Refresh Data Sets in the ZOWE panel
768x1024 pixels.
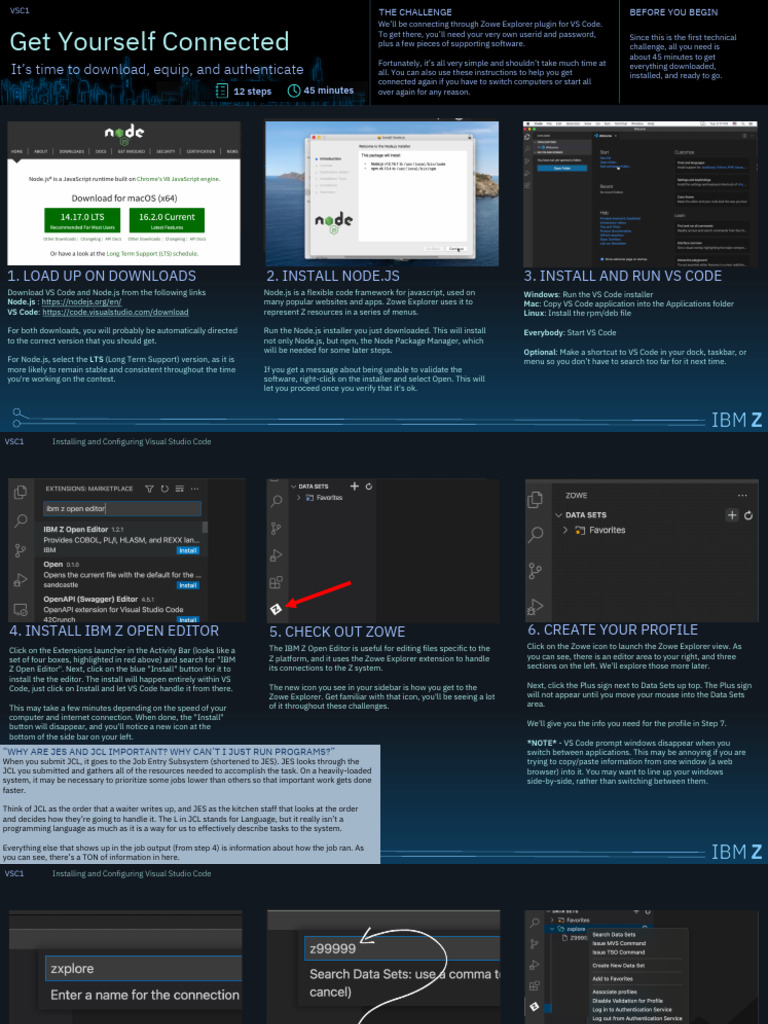[x=748, y=515]
